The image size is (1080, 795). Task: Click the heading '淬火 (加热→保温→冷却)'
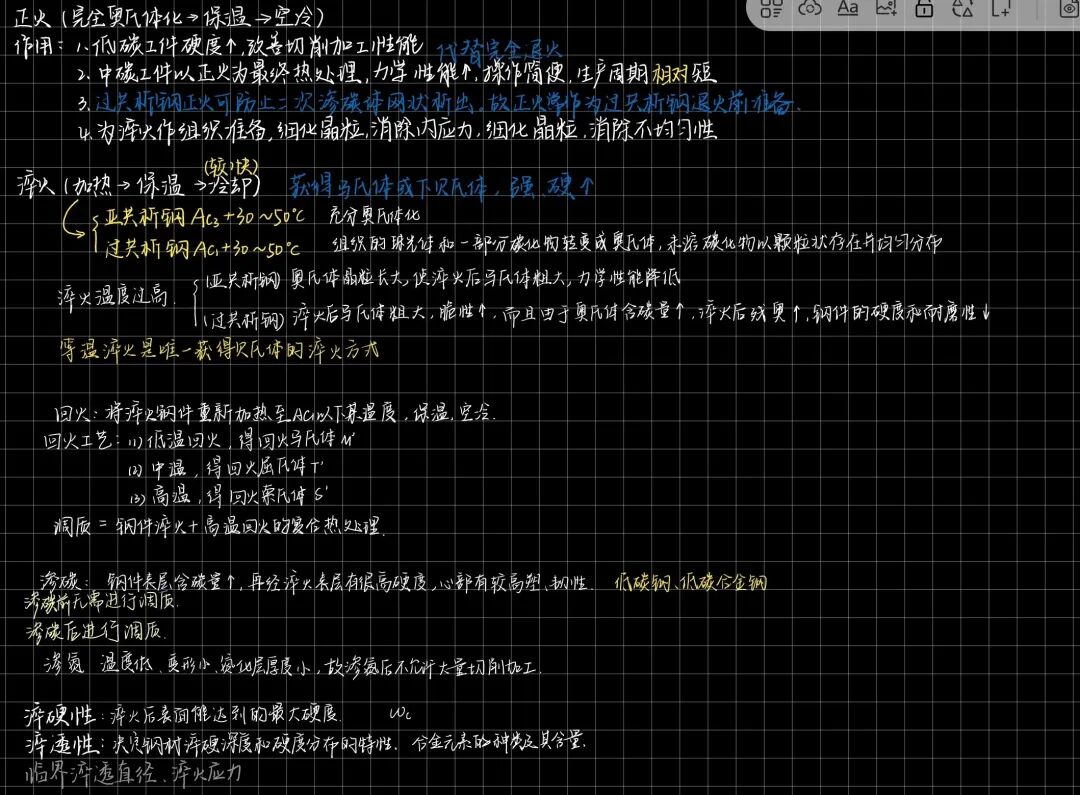click(138, 185)
